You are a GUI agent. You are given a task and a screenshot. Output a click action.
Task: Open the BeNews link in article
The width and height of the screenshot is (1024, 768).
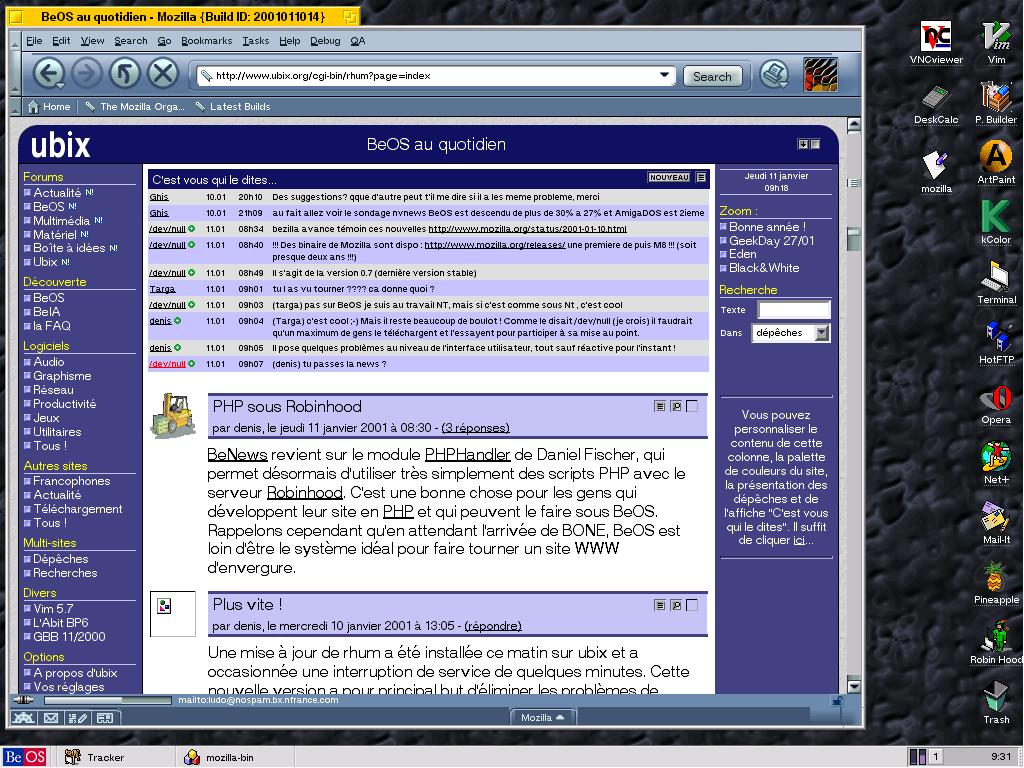pyautogui.click(x=238, y=455)
